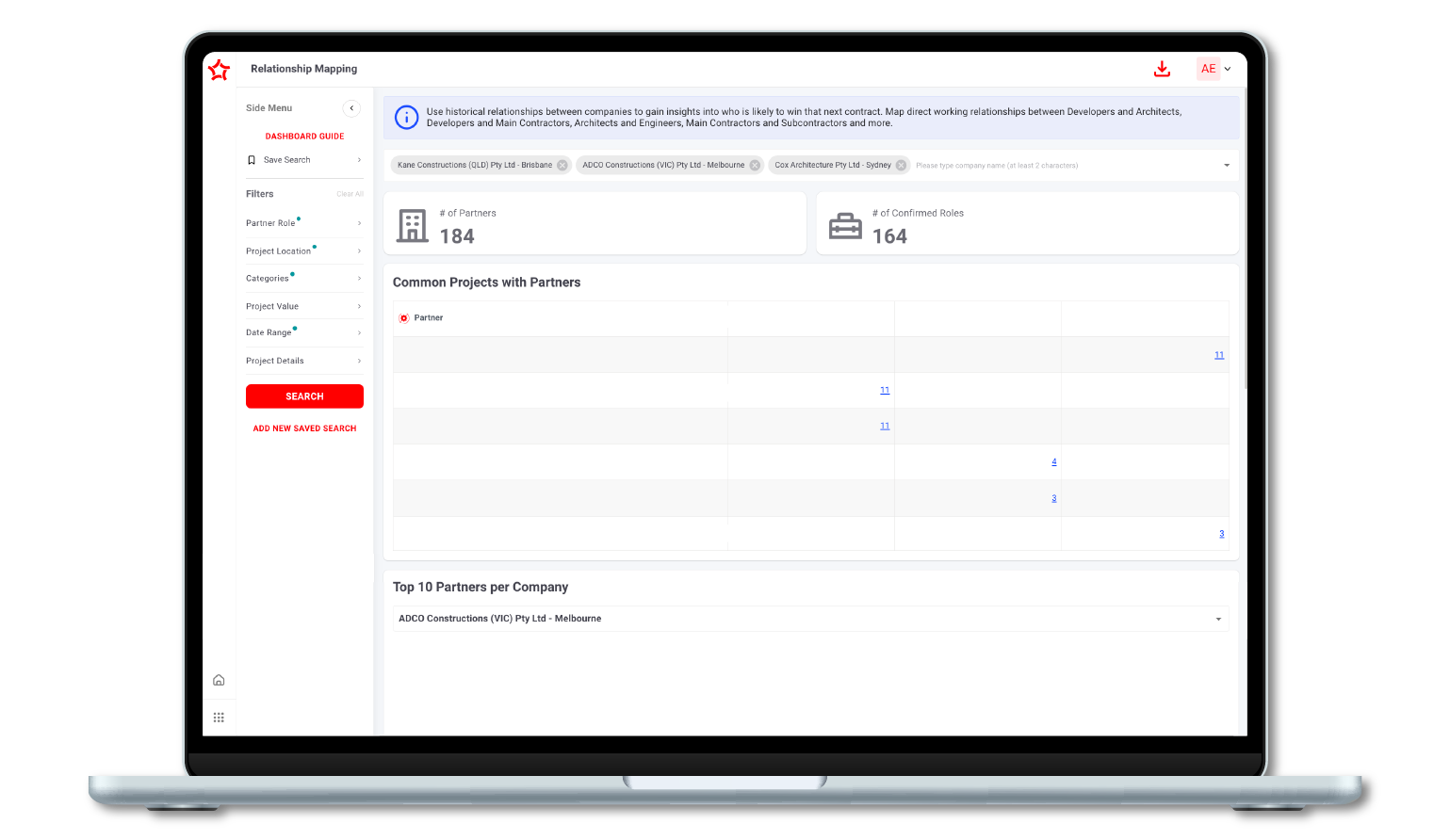
Task: Collapse the Side Menu with chevron button
Action: click(351, 108)
